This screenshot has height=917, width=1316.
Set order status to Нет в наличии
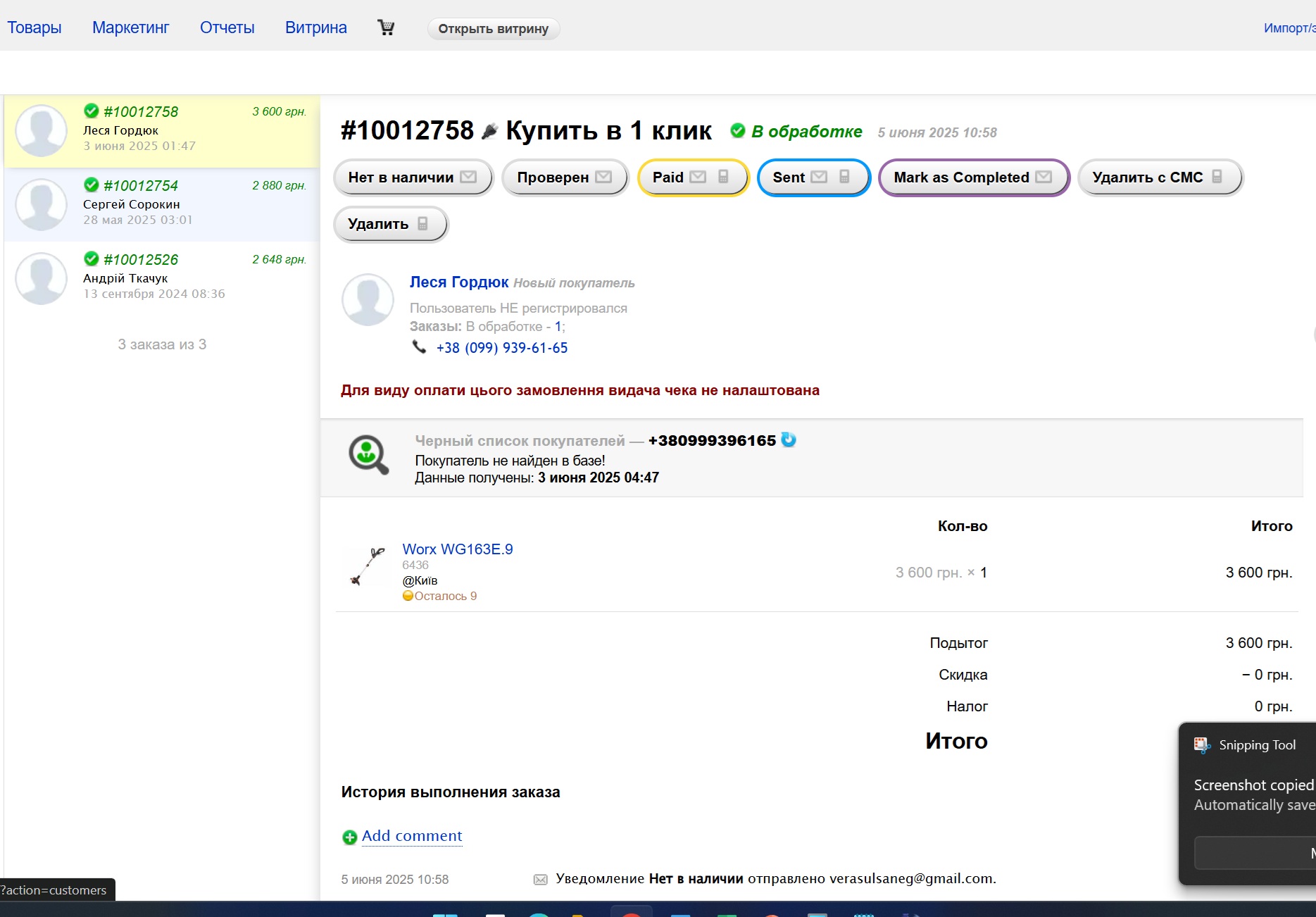point(413,177)
